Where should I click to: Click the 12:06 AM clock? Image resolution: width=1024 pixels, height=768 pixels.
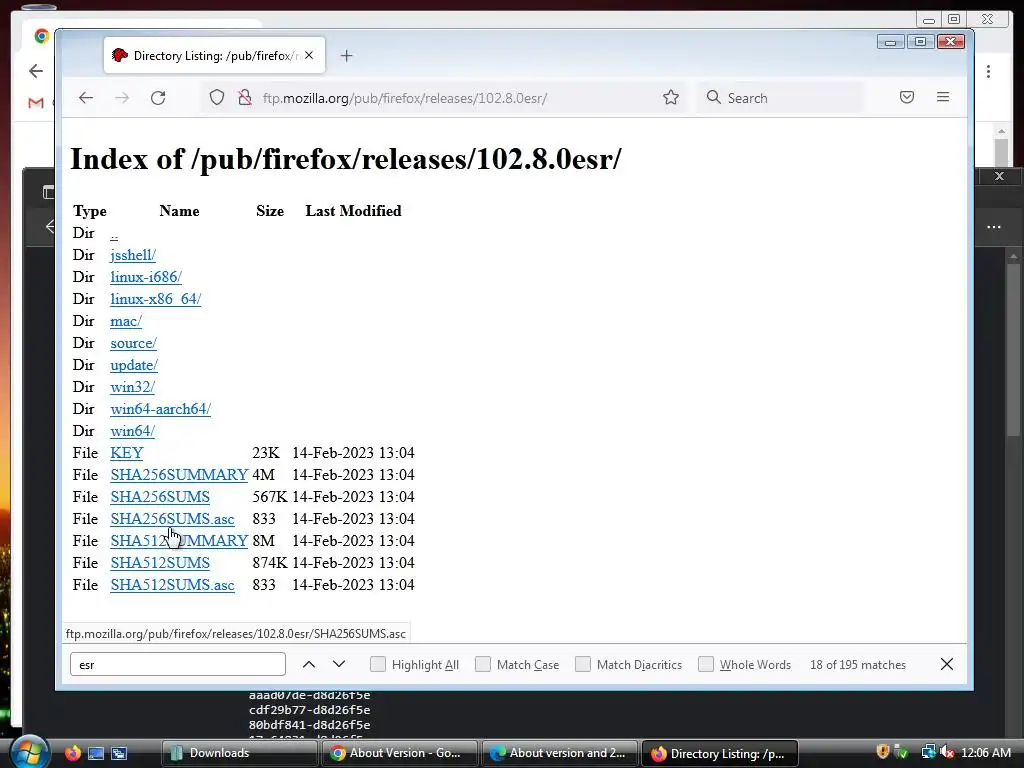(986, 752)
